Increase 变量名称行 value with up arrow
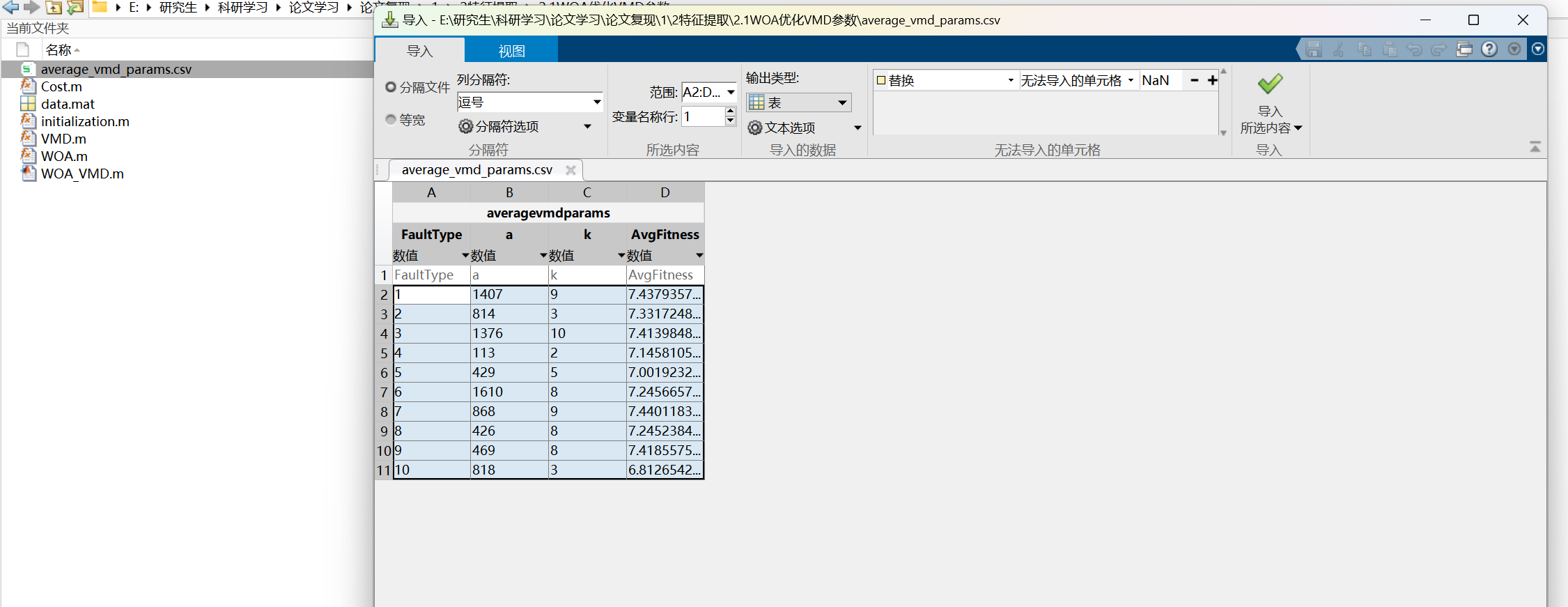 click(730, 112)
